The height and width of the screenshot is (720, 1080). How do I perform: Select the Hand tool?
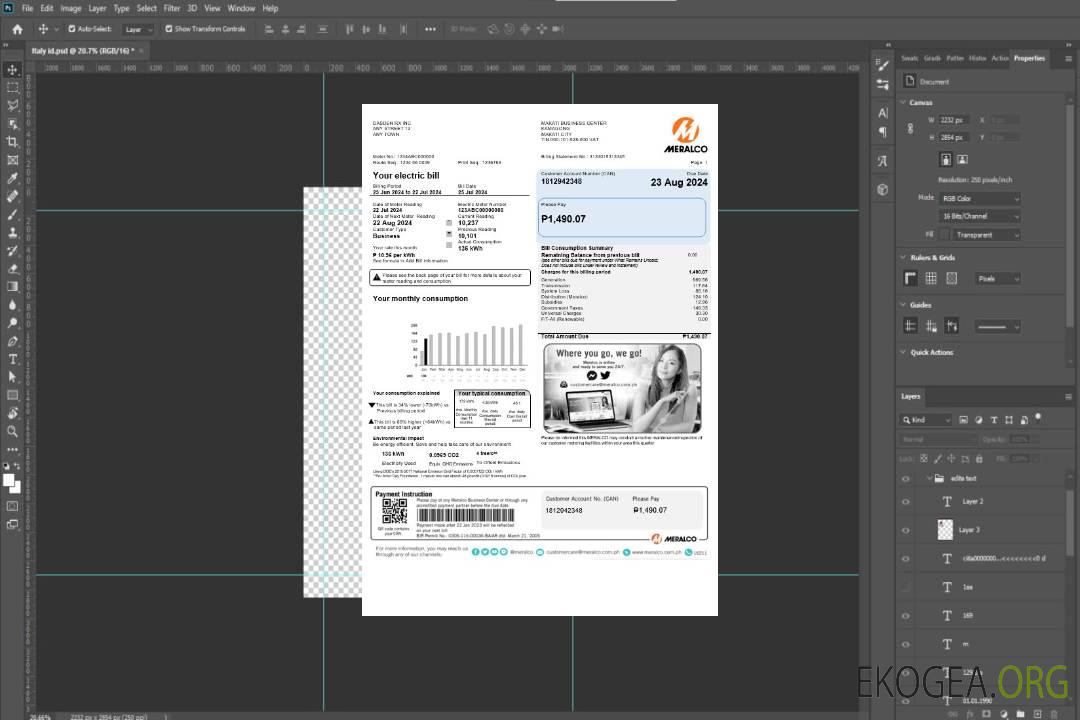pos(12,413)
